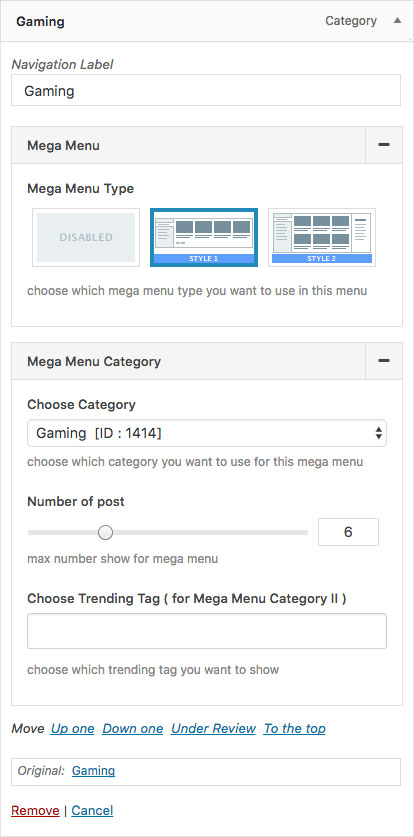Move item Under Review

point(213,729)
